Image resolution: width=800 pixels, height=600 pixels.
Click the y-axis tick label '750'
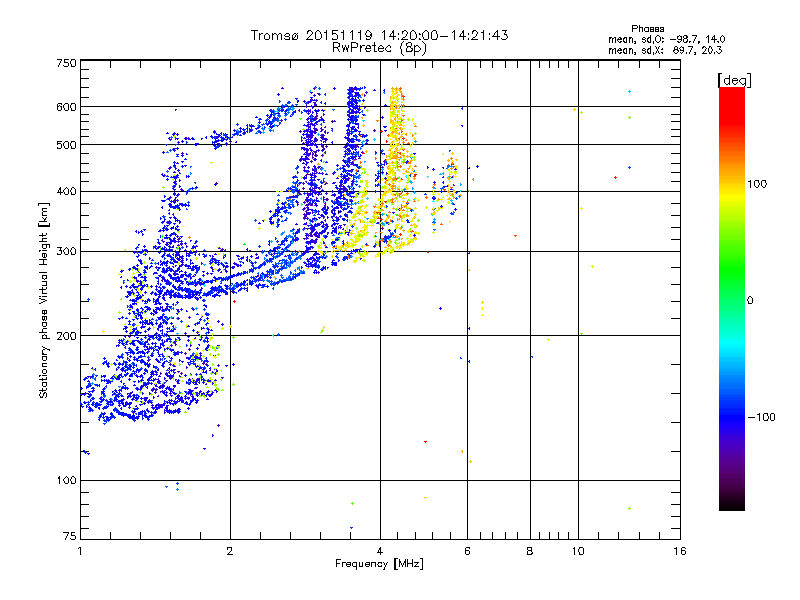[x=67, y=63]
